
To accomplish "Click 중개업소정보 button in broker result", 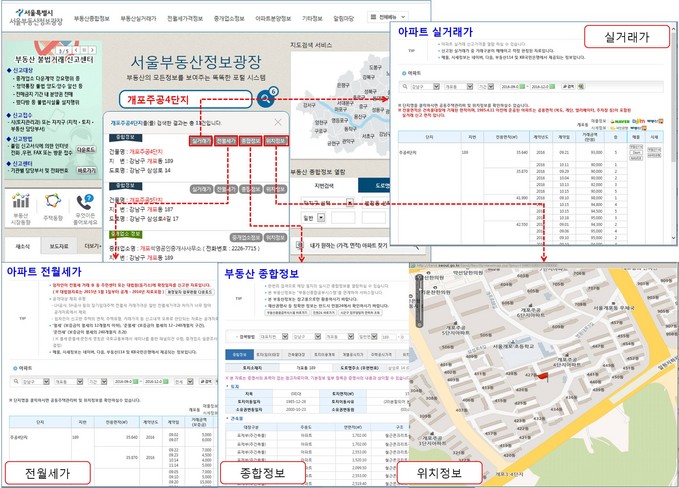I will tap(246, 238).
